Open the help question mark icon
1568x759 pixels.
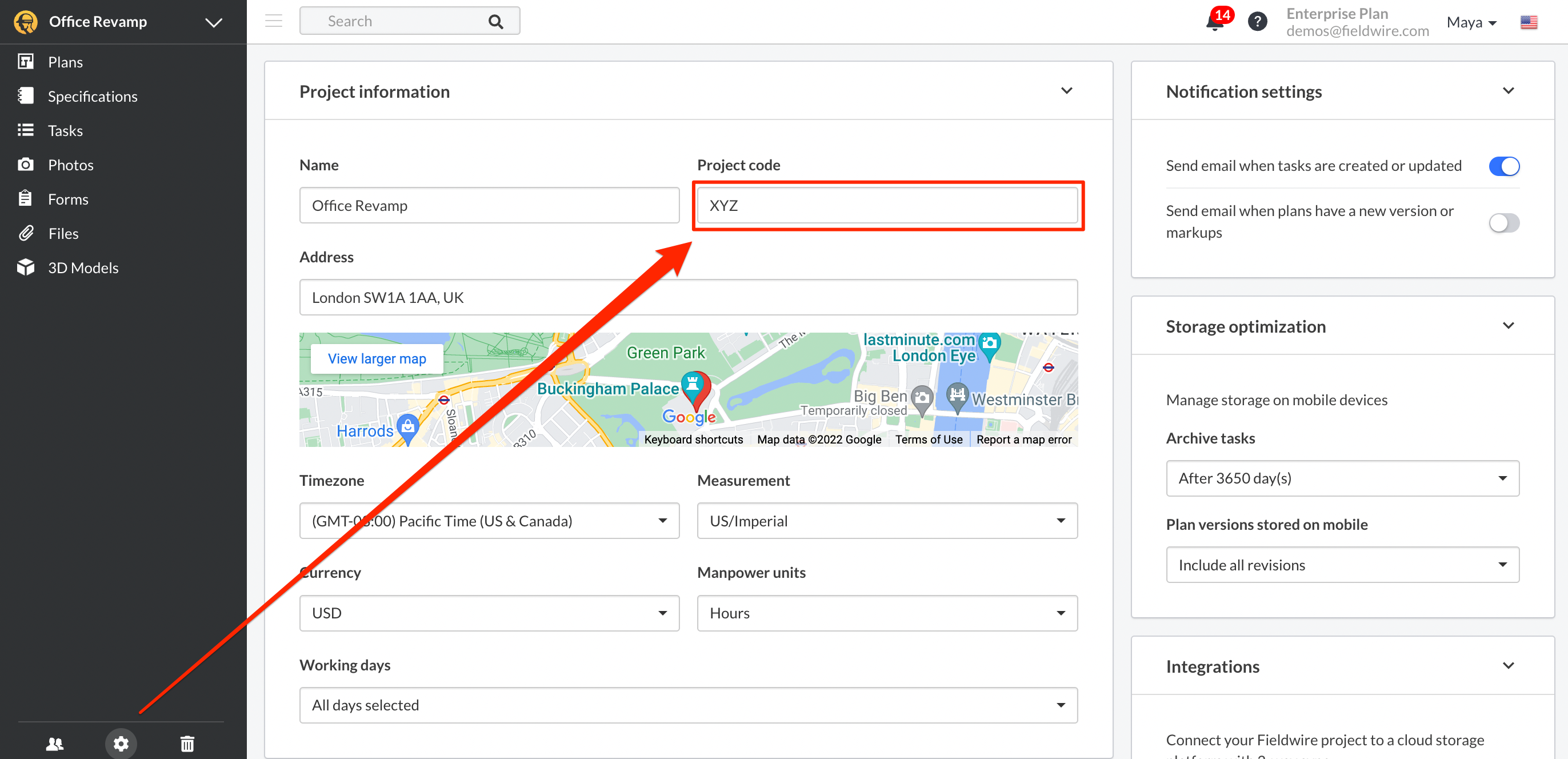[x=1258, y=22]
